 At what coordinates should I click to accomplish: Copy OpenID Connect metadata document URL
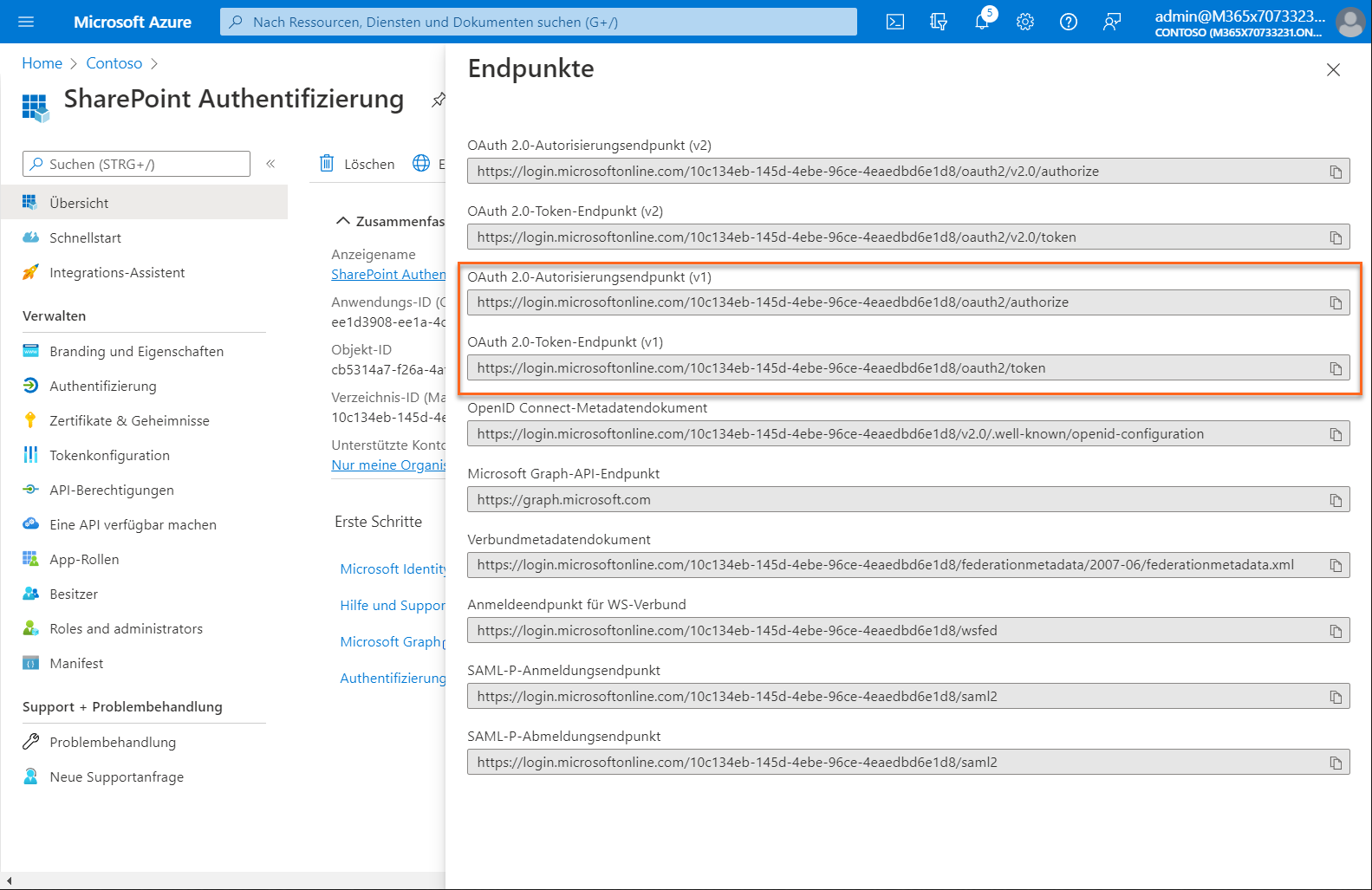click(x=1336, y=434)
